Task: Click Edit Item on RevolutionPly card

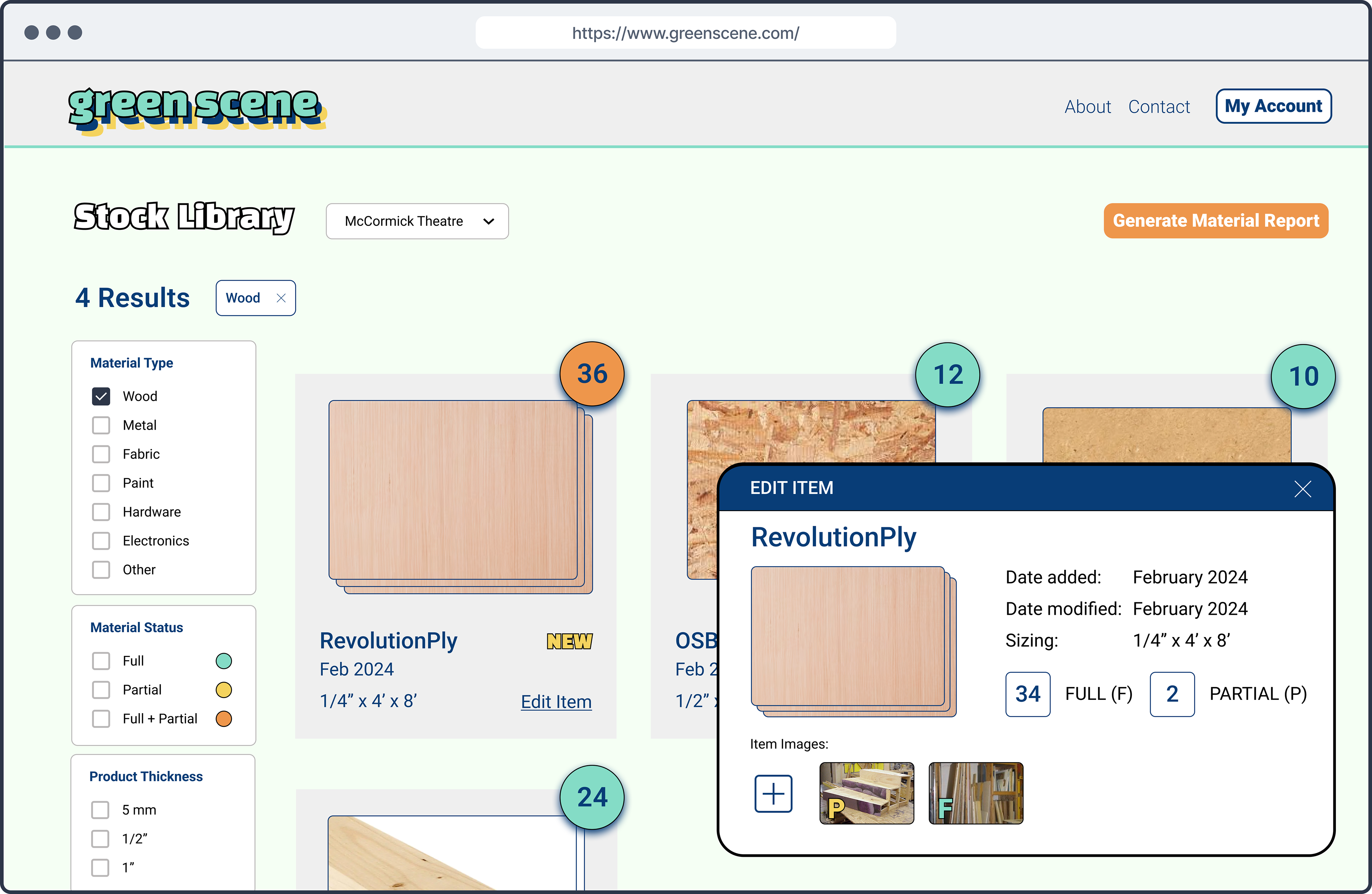Action: (556, 702)
